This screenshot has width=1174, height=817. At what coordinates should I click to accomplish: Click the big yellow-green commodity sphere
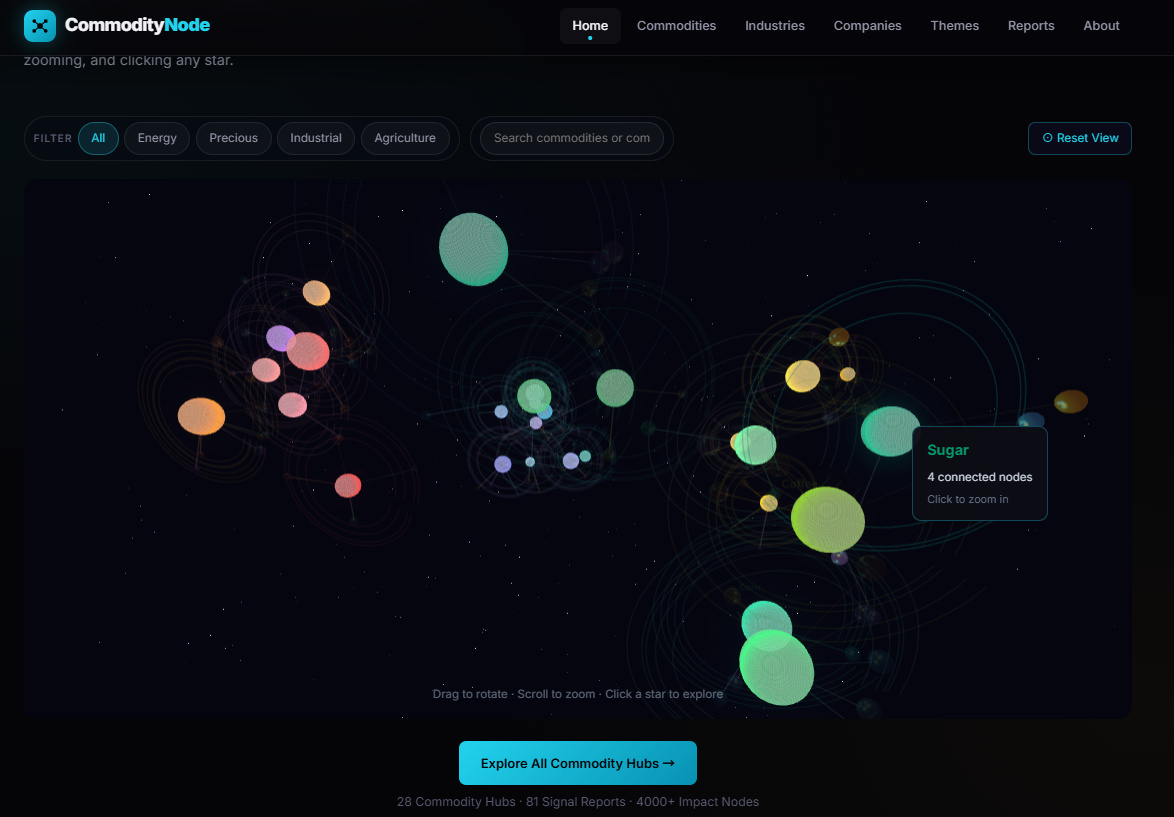pyautogui.click(x=828, y=520)
